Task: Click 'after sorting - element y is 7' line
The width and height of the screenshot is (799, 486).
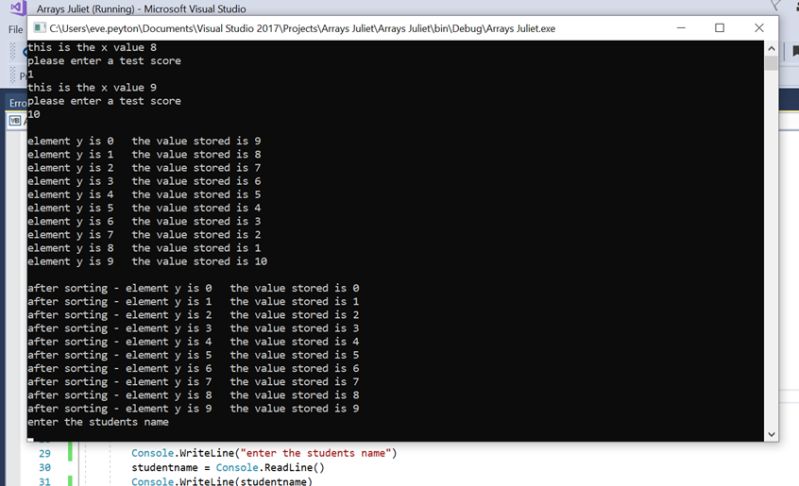Action: 193,382
